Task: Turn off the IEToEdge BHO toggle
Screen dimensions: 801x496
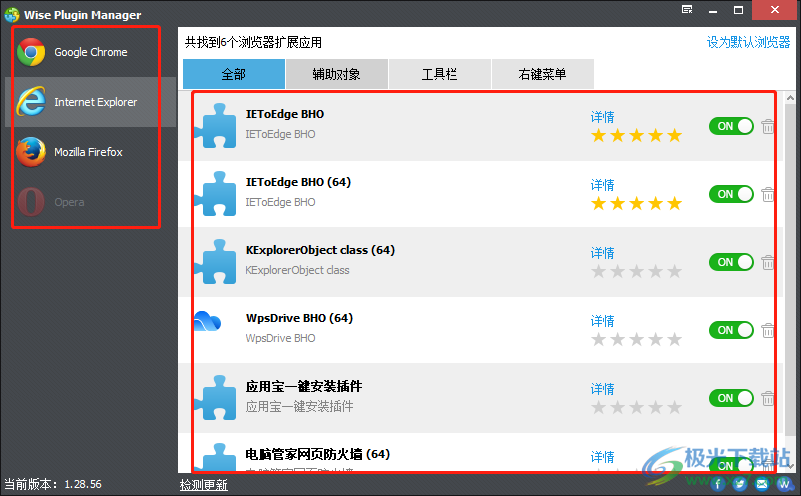Action: tap(731, 126)
